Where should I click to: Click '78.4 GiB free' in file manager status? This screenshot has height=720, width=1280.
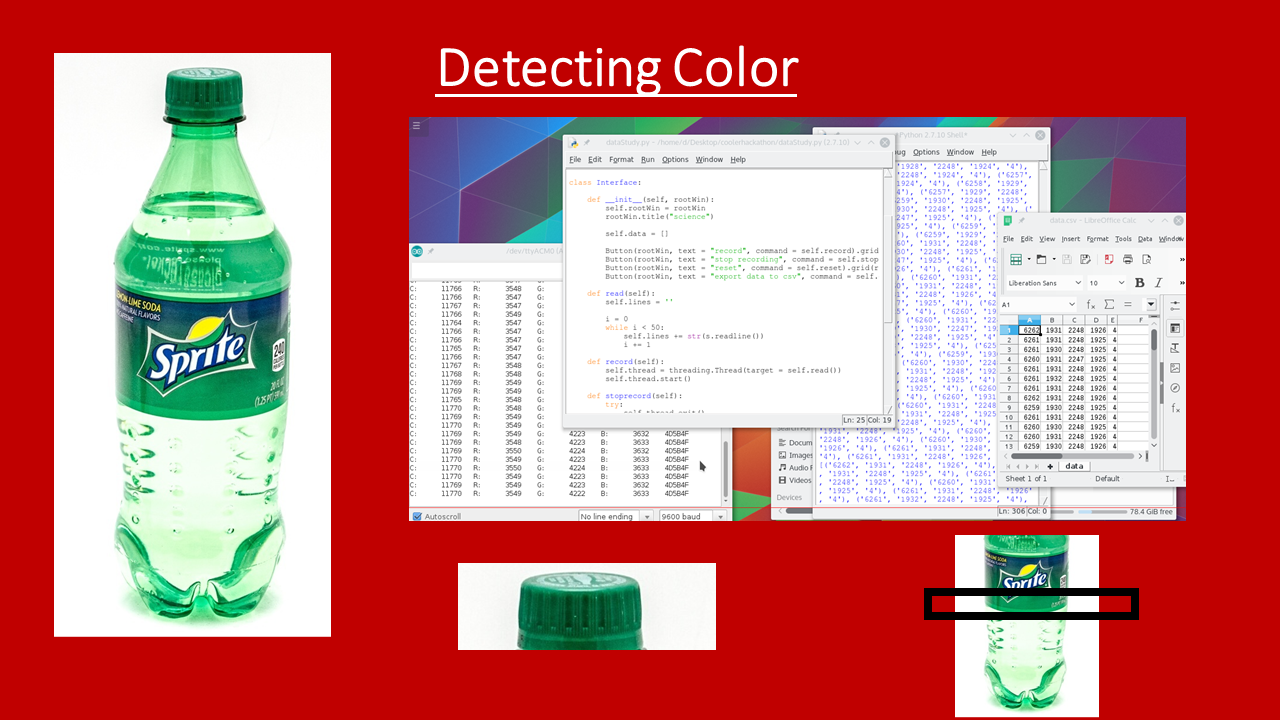pyautogui.click(x=1151, y=511)
